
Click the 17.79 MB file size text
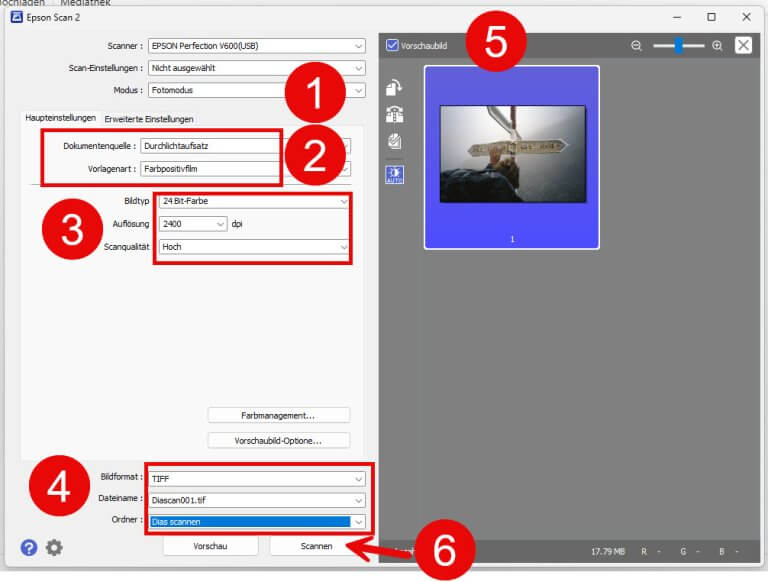(x=608, y=552)
